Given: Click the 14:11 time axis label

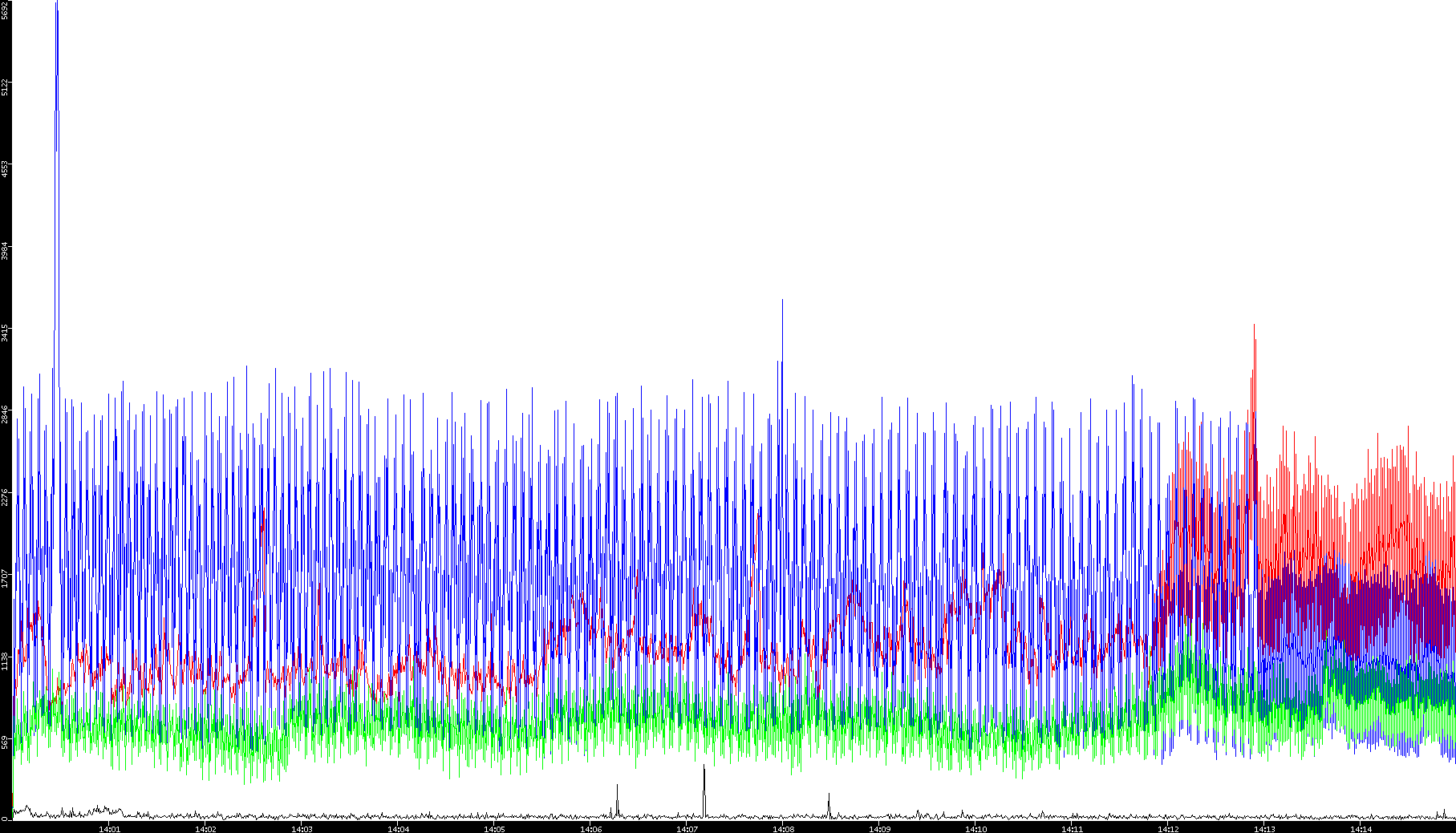Looking at the screenshot, I should [x=1072, y=829].
